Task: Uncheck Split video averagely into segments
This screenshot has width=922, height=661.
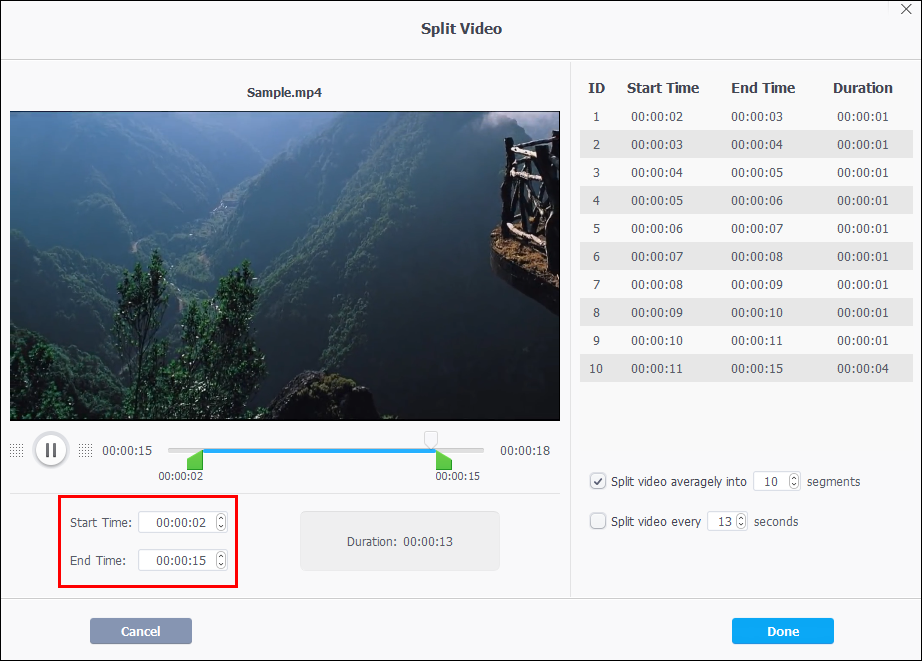Action: pos(597,482)
